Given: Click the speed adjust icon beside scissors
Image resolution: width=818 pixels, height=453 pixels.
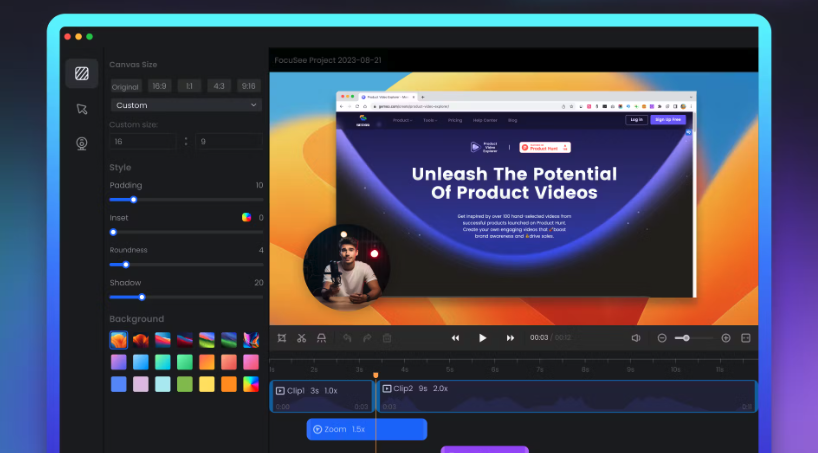Looking at the screenshot, I should pyautogui.click(x=321, y=338).
